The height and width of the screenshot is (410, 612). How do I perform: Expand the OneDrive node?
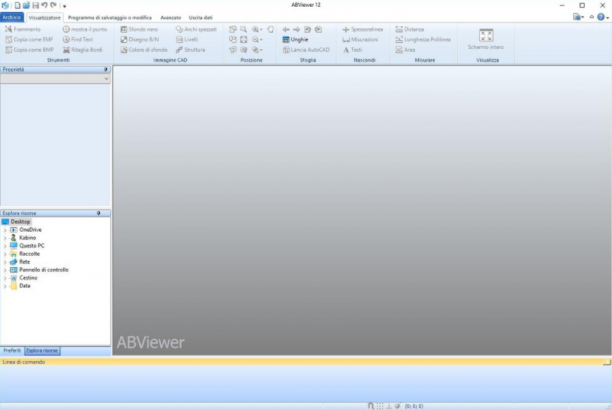coord(5,230)
